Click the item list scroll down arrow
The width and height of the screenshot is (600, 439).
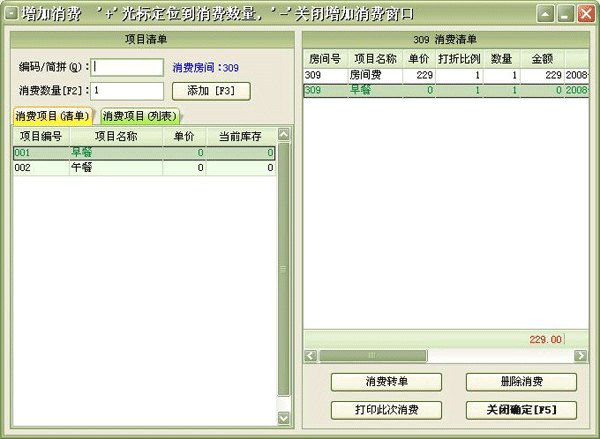[283, 417]
